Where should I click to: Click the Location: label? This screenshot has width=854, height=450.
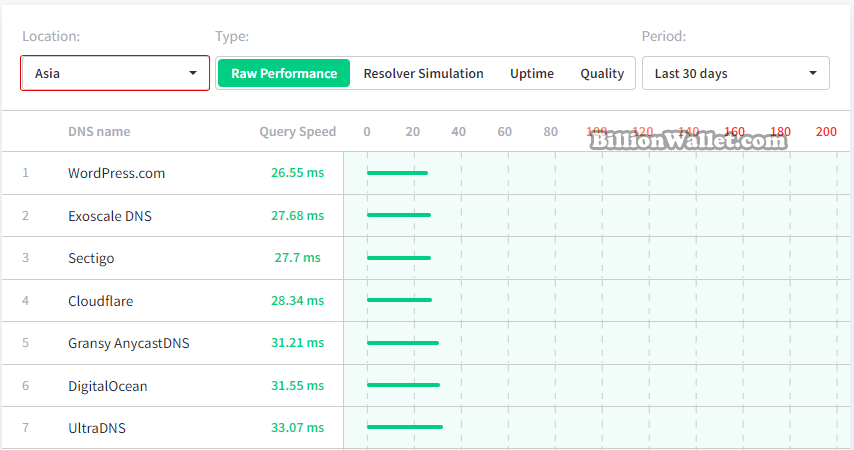51,37
